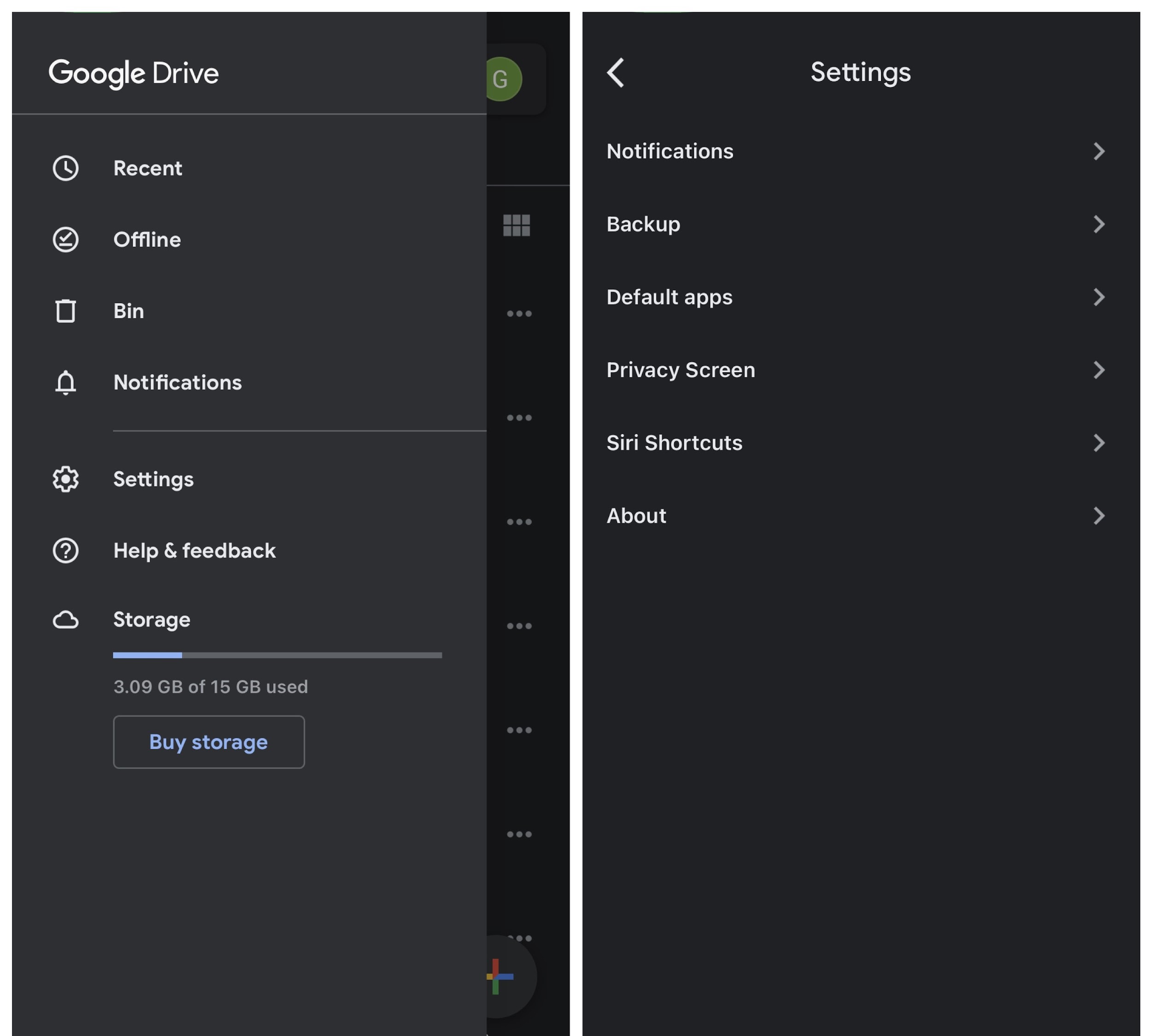Open the Bin menu item
Viewport: 1152px width, 1036px height.
(249, 311)
